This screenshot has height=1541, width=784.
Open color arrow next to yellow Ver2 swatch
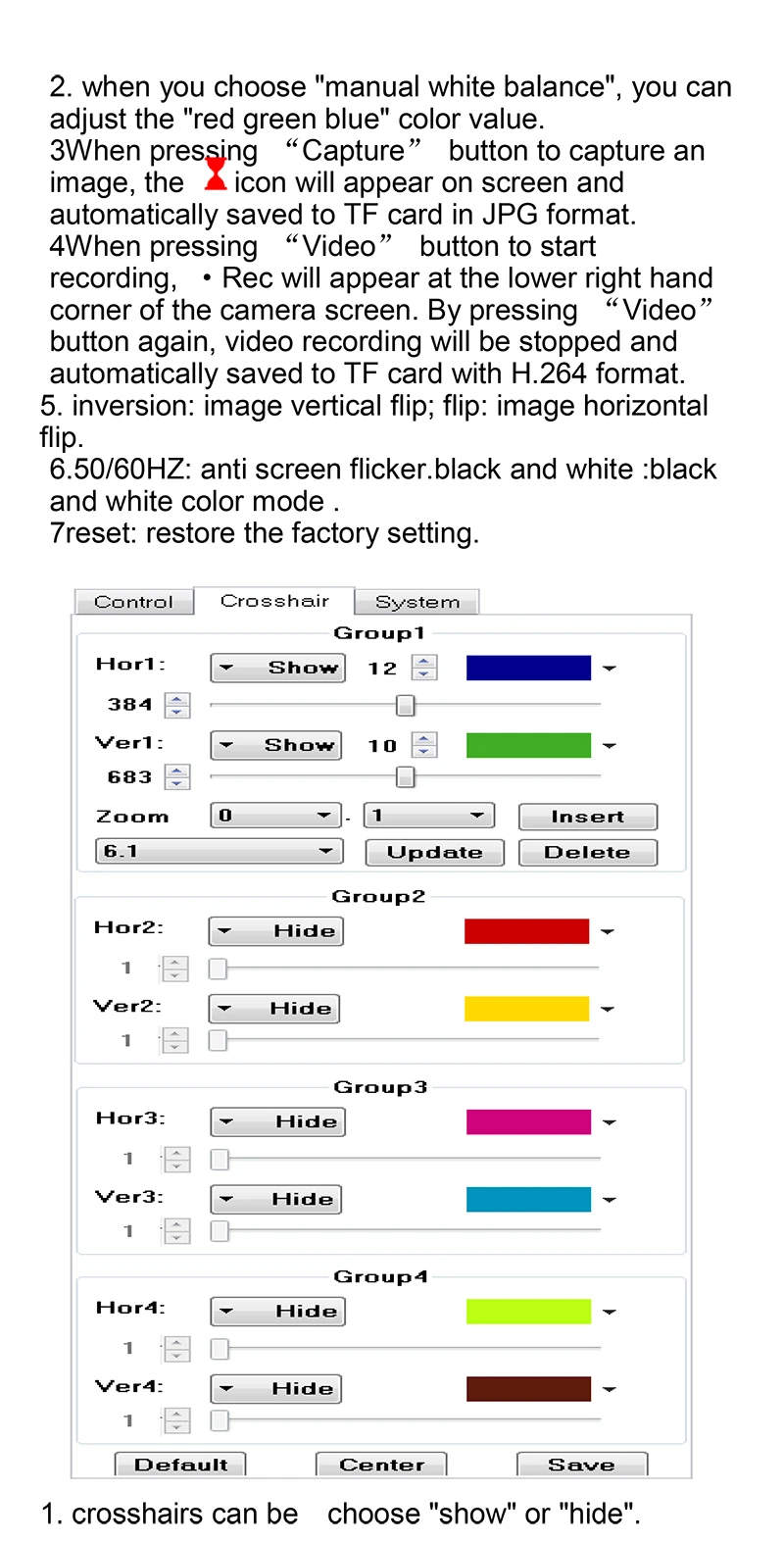608,1009
